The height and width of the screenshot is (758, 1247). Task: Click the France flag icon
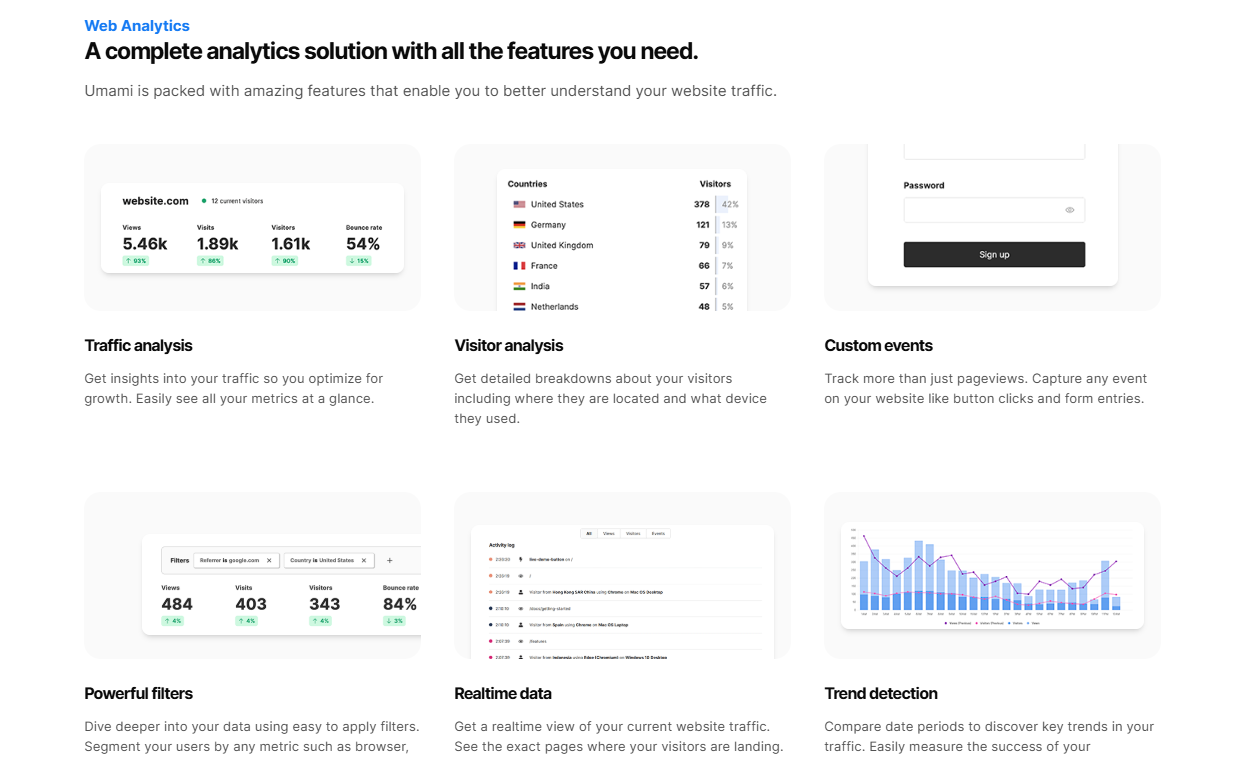click(519, 266)
